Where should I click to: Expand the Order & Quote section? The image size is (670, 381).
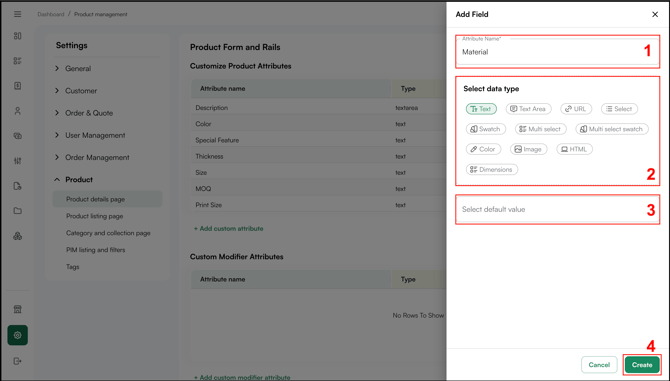(84, 113)
